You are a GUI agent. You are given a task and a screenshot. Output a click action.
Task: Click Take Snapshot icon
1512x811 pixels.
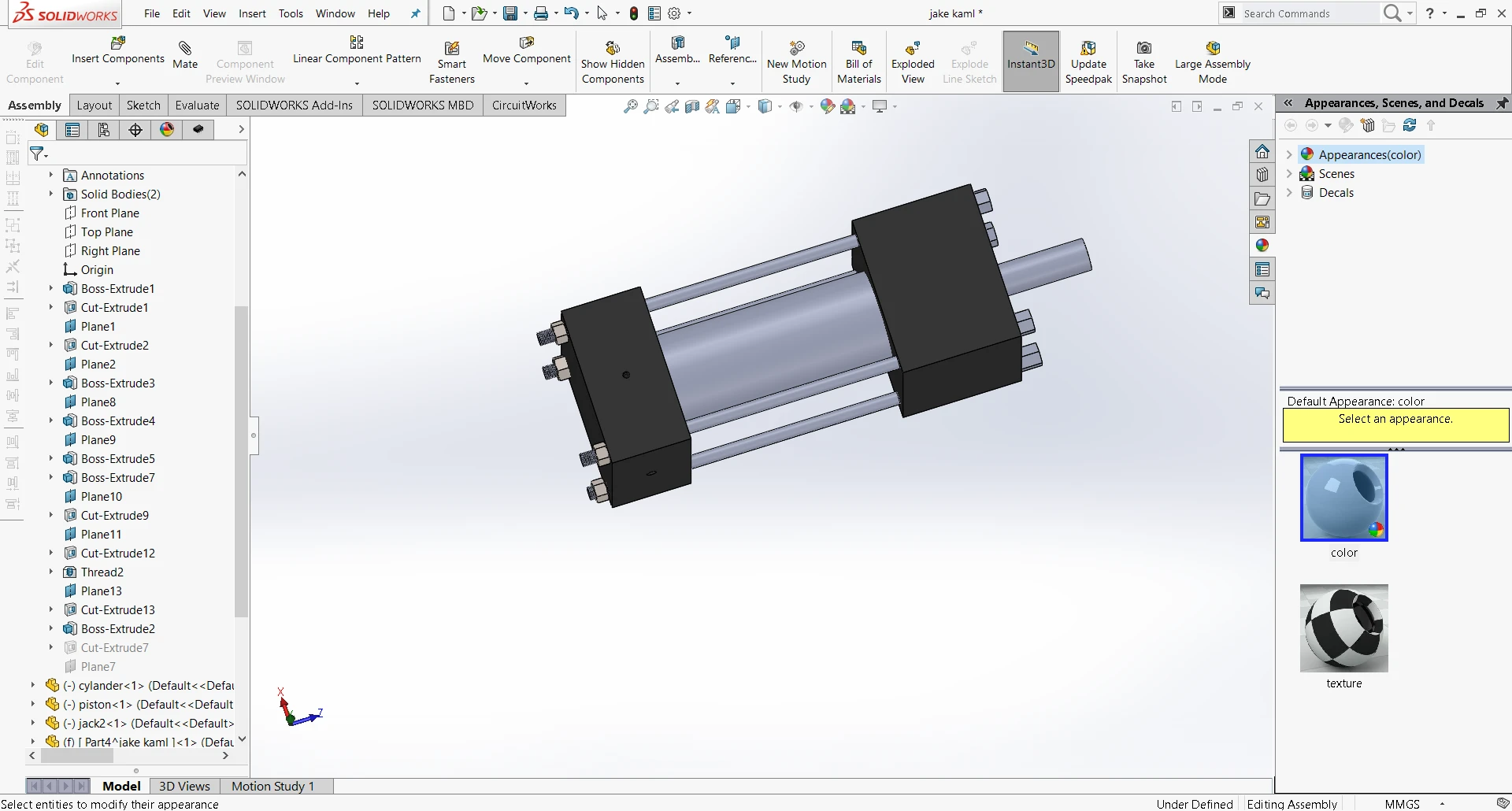tap(1144, 49)
